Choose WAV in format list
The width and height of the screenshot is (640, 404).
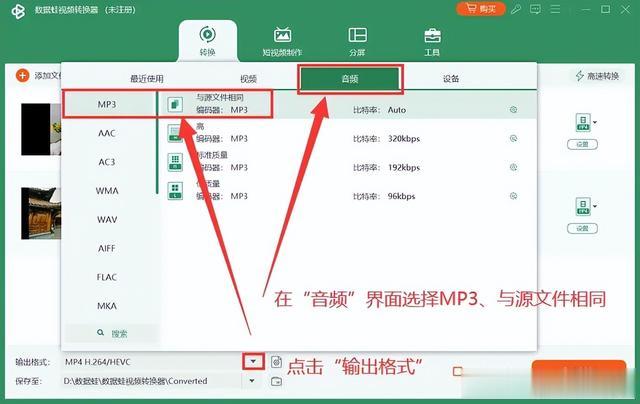coord(107,220)
